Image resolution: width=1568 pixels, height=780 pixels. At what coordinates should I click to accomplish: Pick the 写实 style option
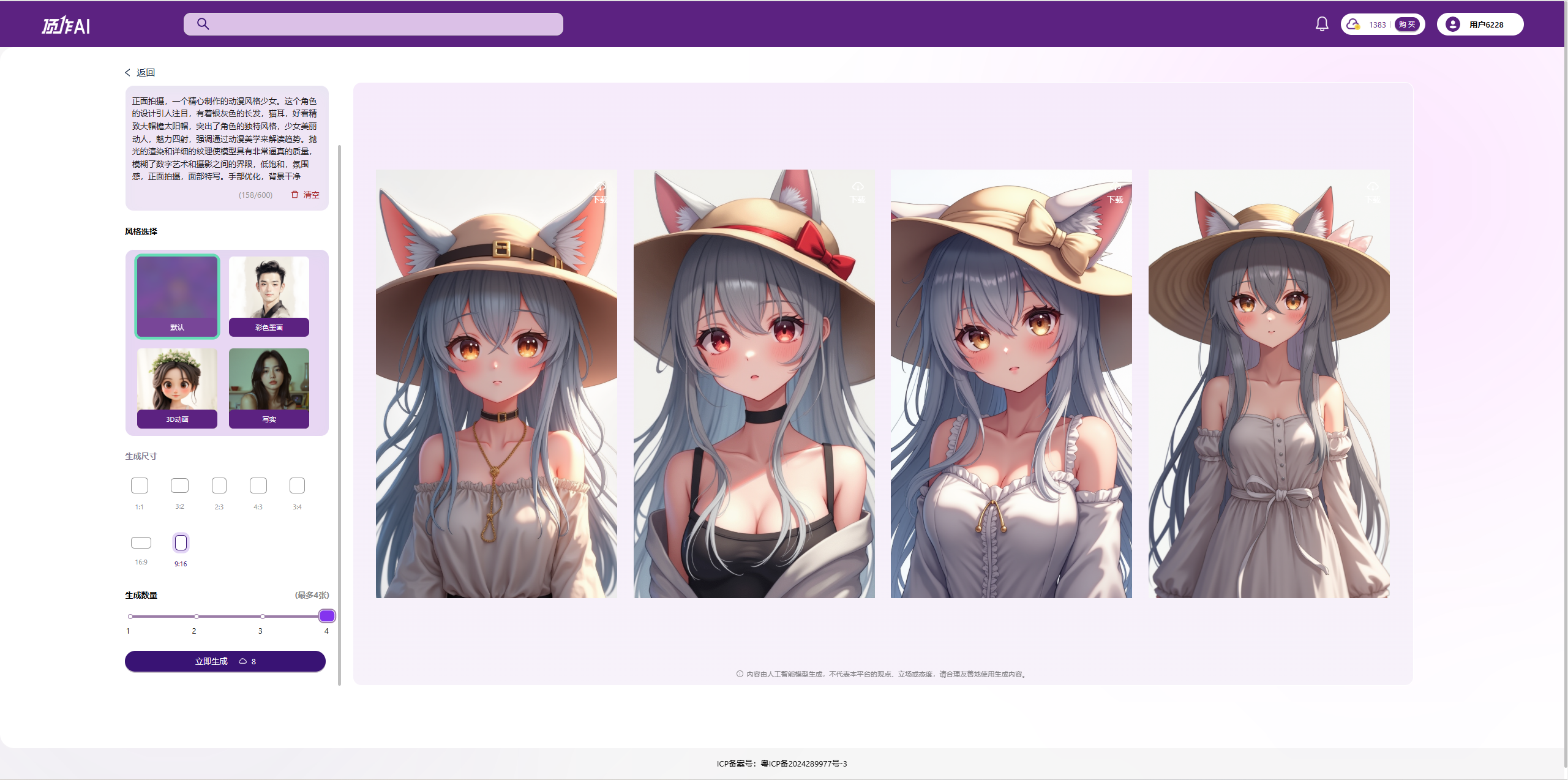(269, 388)
